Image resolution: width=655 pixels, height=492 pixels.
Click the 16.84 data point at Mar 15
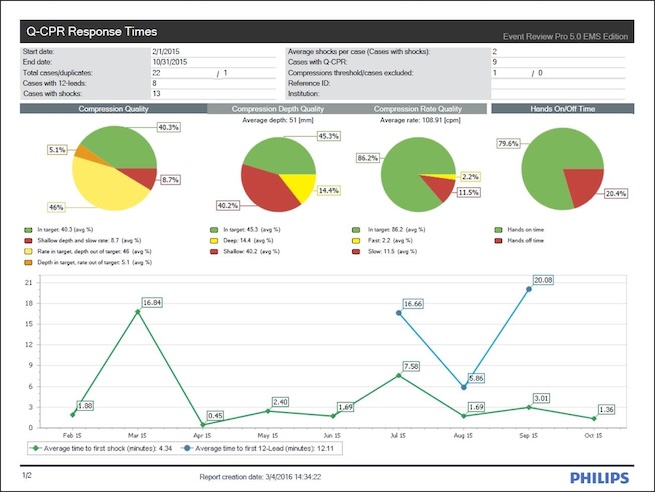[138, 312]
